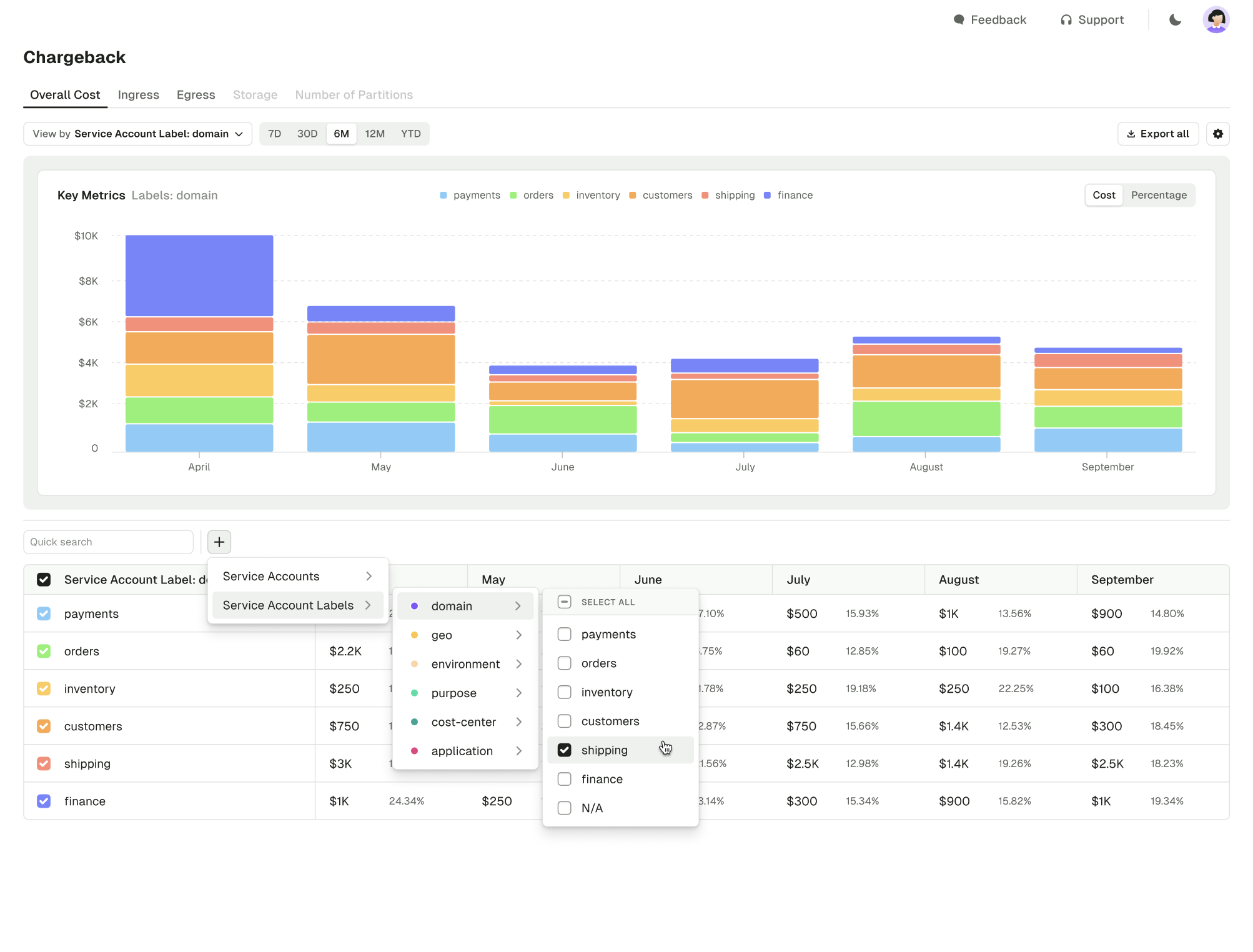Click the shipping legend dot above the chart
This screenshot has height=952, width=1253.
point(705,195)
